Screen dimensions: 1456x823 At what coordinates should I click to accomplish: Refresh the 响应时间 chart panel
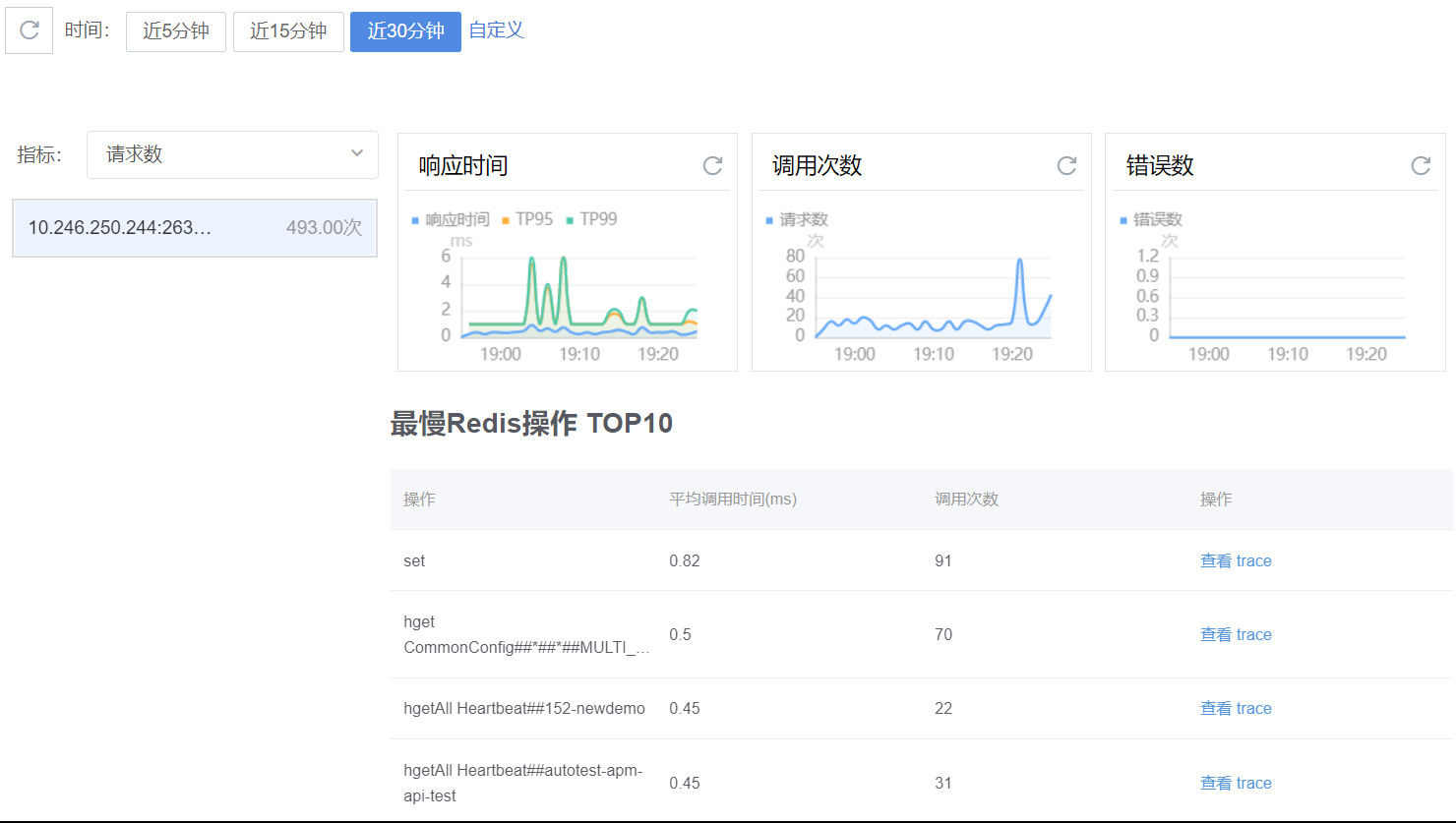712,166
